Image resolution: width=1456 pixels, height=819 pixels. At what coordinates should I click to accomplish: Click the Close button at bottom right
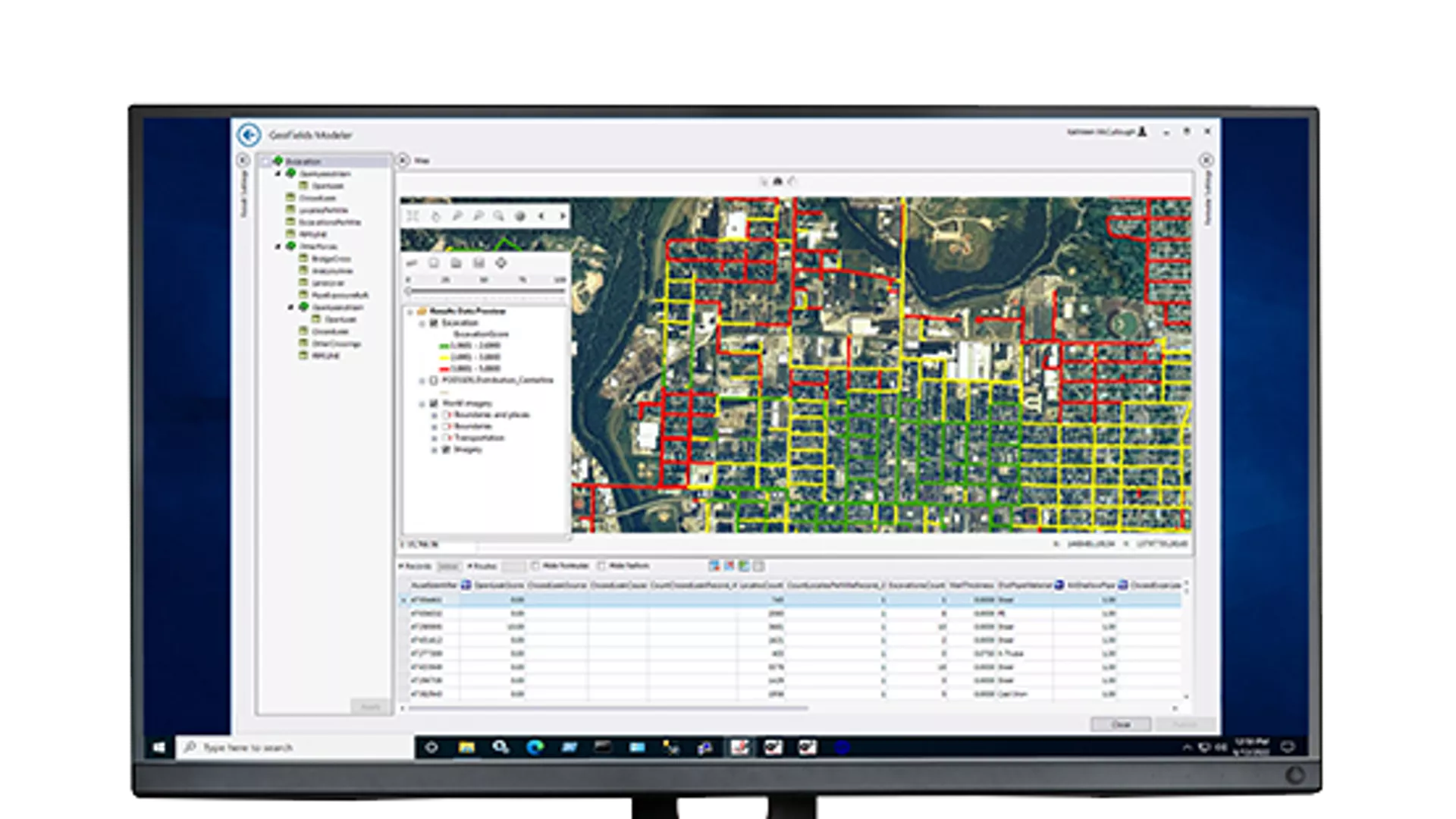(1120, 725)
